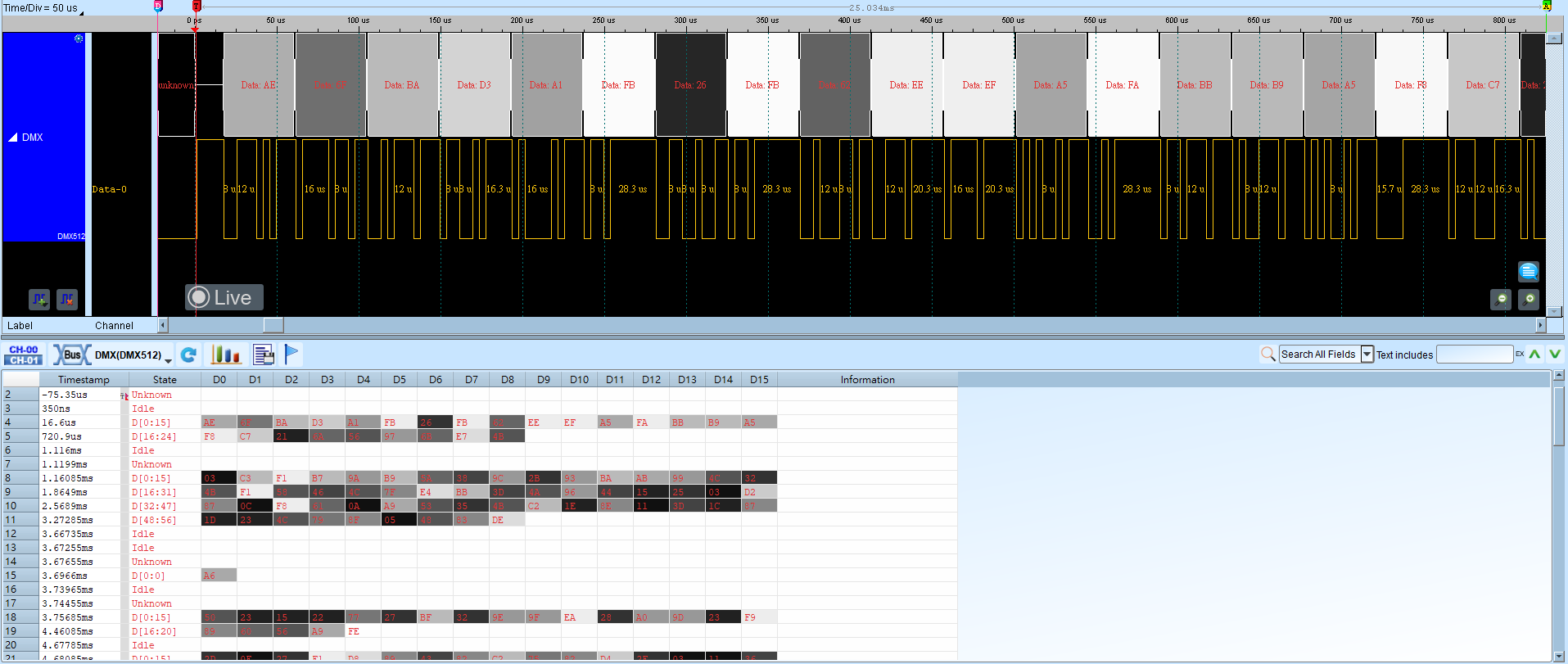Jump to previous search result (up arrow)
This screenshot has width=1568, height=664.
click(x=1534, y=355)
